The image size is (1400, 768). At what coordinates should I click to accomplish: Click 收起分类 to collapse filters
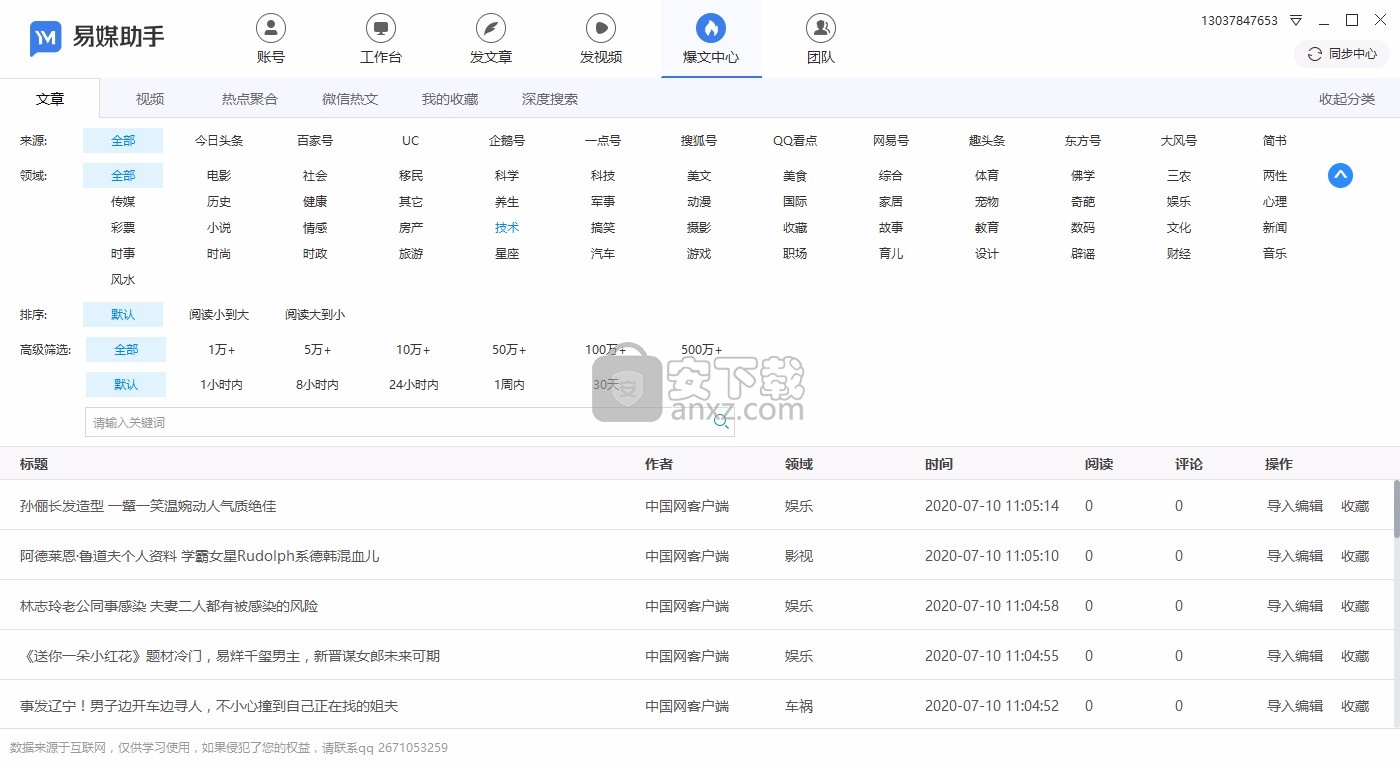click(x=1347, y=99)
